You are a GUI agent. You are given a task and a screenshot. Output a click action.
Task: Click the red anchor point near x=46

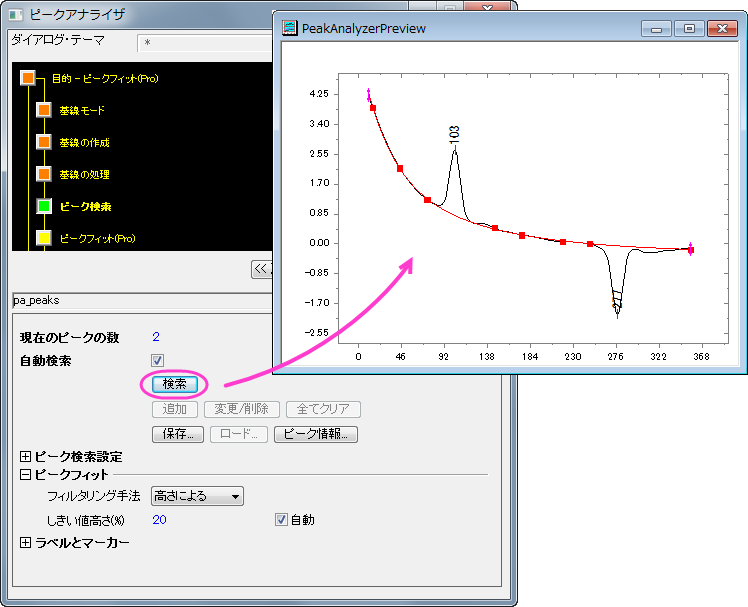pyautogui.click(x=400, y=168)
